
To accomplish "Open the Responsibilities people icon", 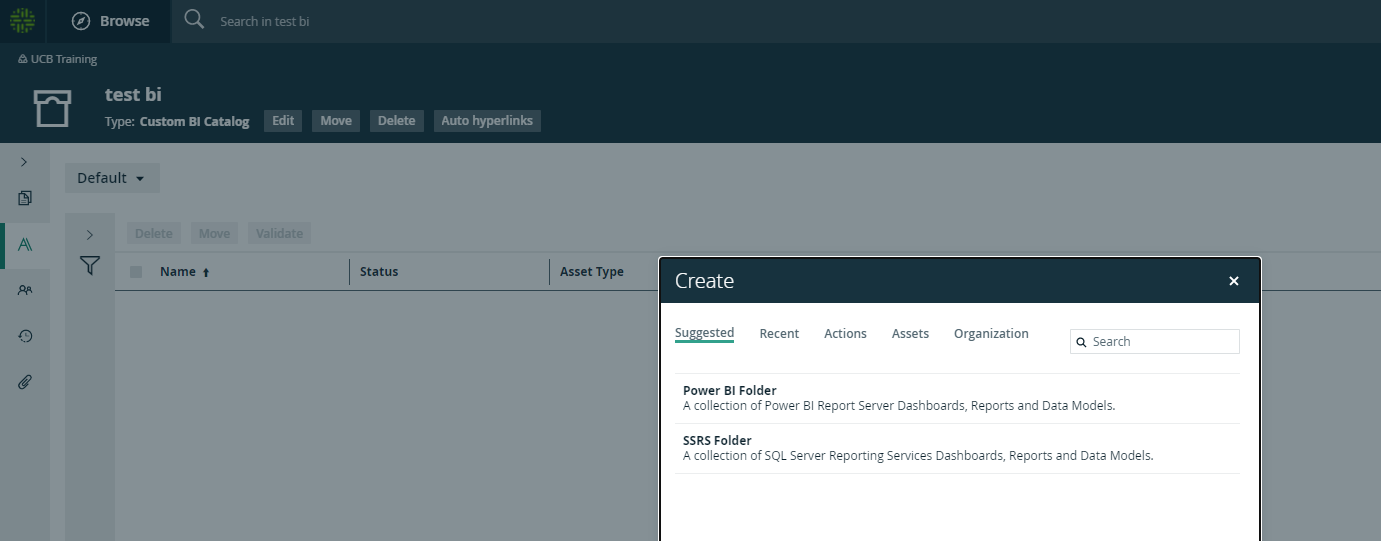I will (25, 290).
